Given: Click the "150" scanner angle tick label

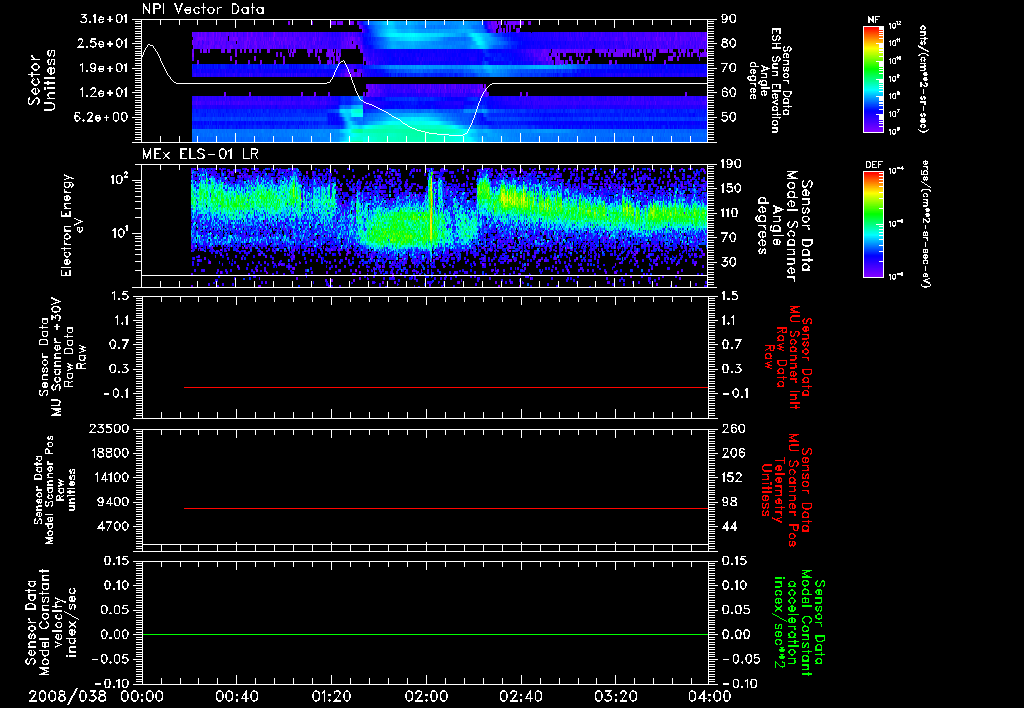Looking at the screenshot, I should [x=731, y=188].
